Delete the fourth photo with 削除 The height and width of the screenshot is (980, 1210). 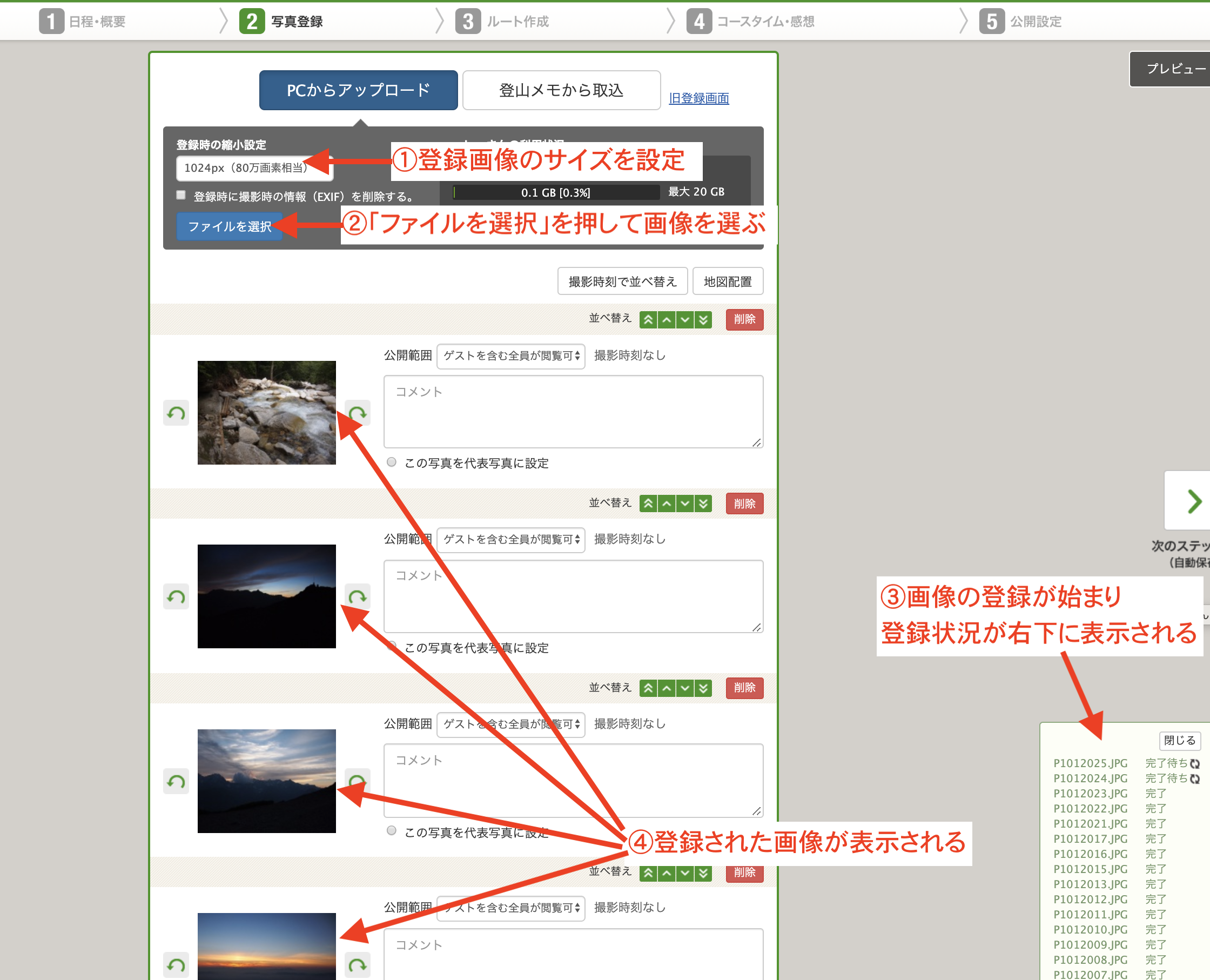tap(744, 874)
